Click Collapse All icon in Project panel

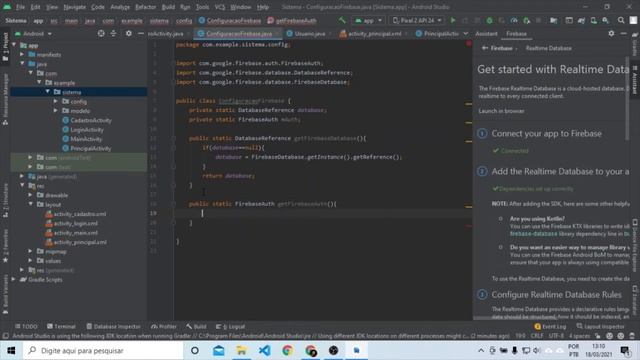(113, 33)
